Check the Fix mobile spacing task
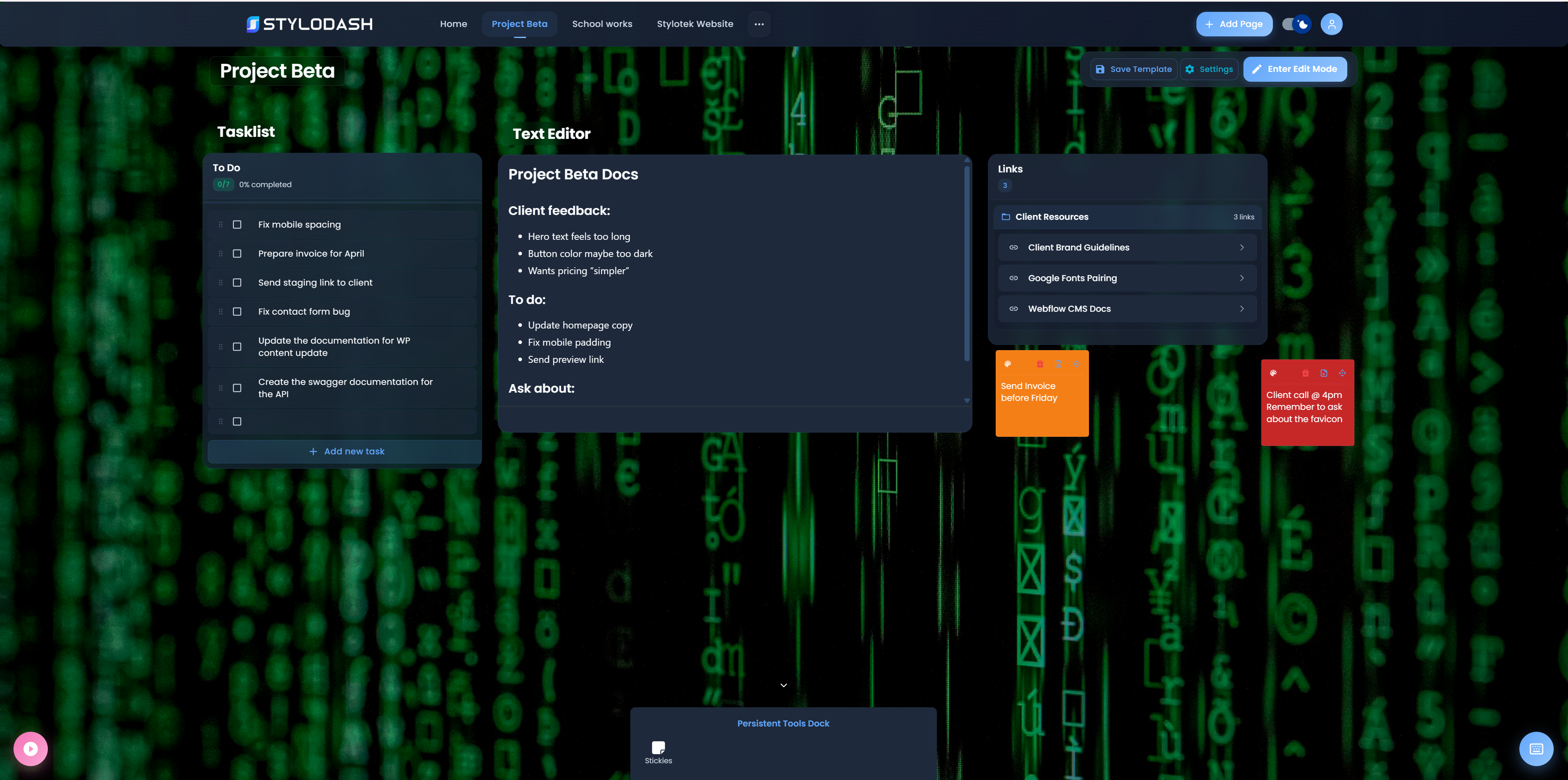 pyautogui.click(x=237, y=224)
